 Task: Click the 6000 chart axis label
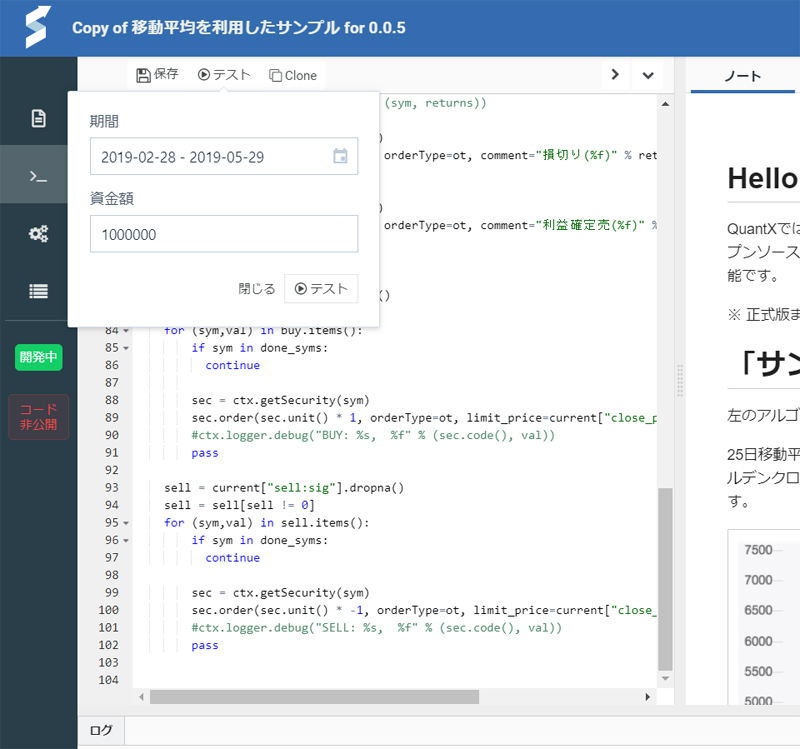(758, 641)
